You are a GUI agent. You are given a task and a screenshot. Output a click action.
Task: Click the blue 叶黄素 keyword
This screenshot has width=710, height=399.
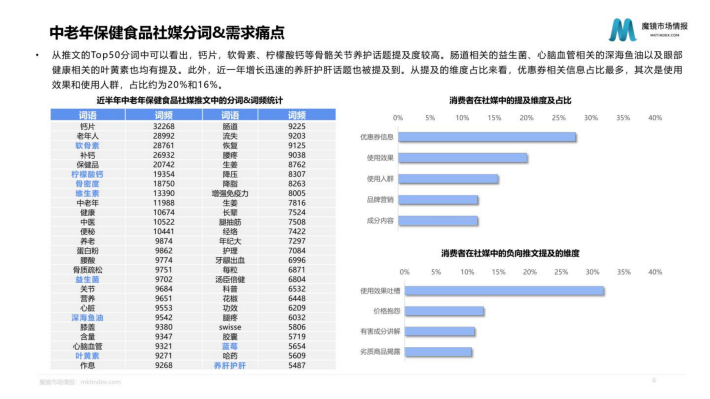87,356
